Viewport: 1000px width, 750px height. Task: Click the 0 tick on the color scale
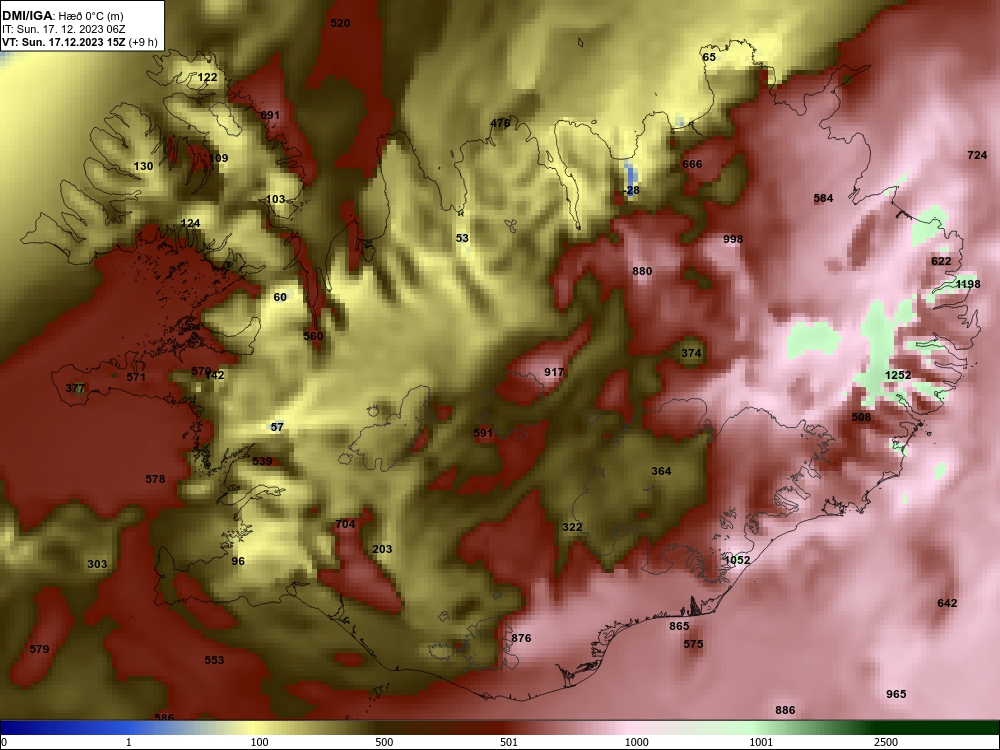[x=4, y=742]
